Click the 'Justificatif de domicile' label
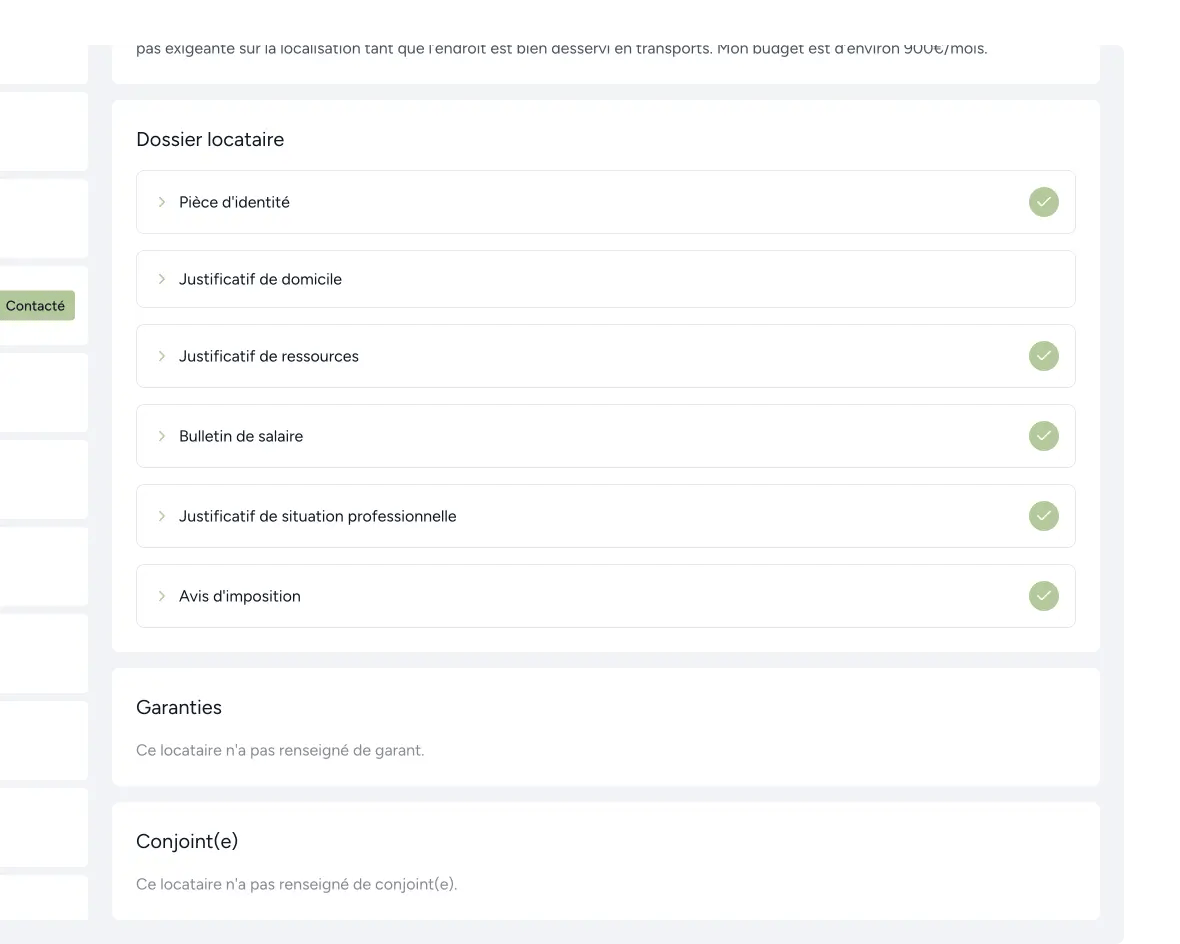 260,279
